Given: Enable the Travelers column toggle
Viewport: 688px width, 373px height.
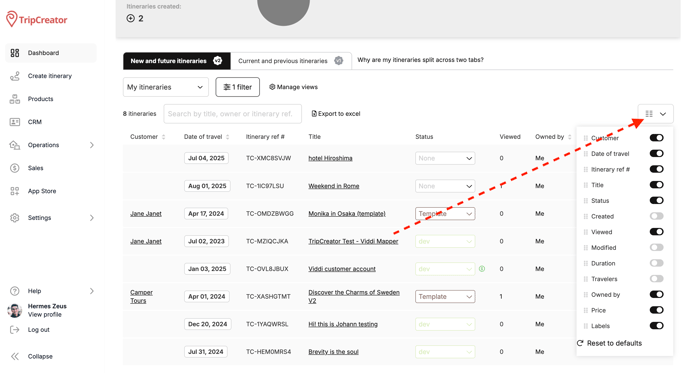Looking at the screenshot, I should tap(656, 279).
